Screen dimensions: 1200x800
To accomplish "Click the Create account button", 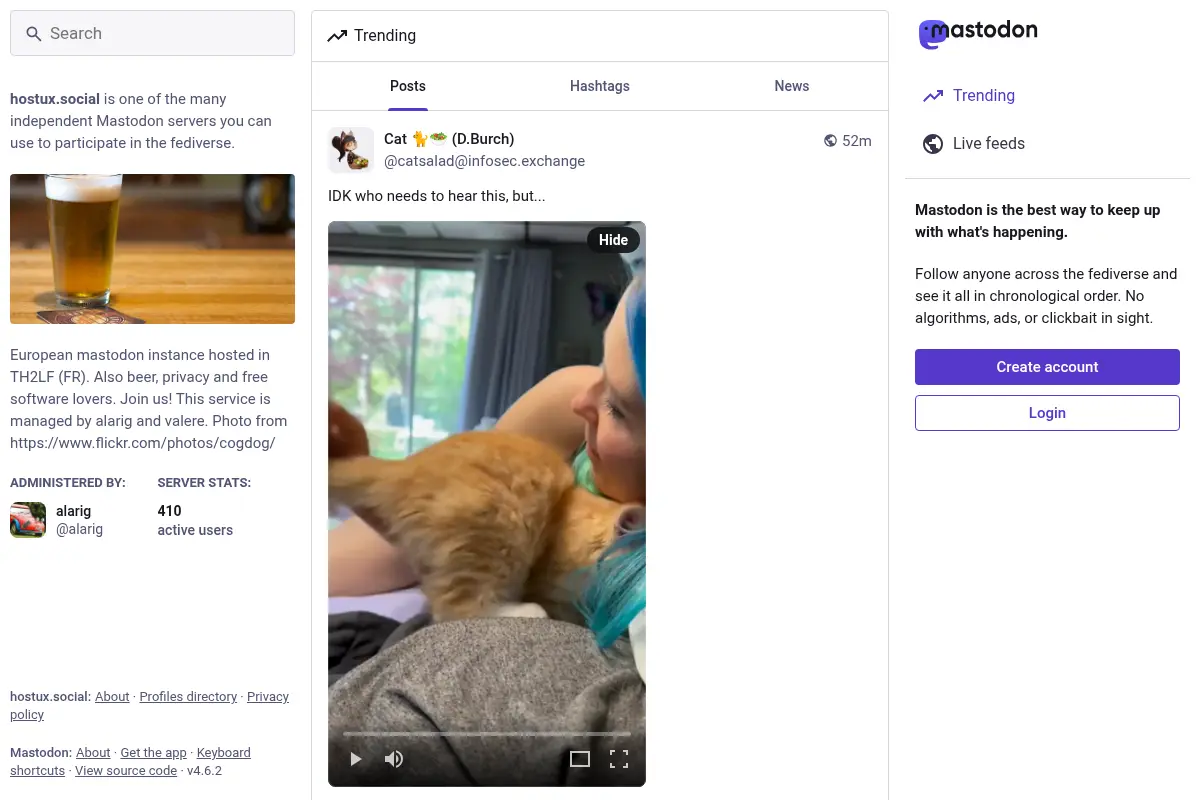I will tap(1047, 367).
